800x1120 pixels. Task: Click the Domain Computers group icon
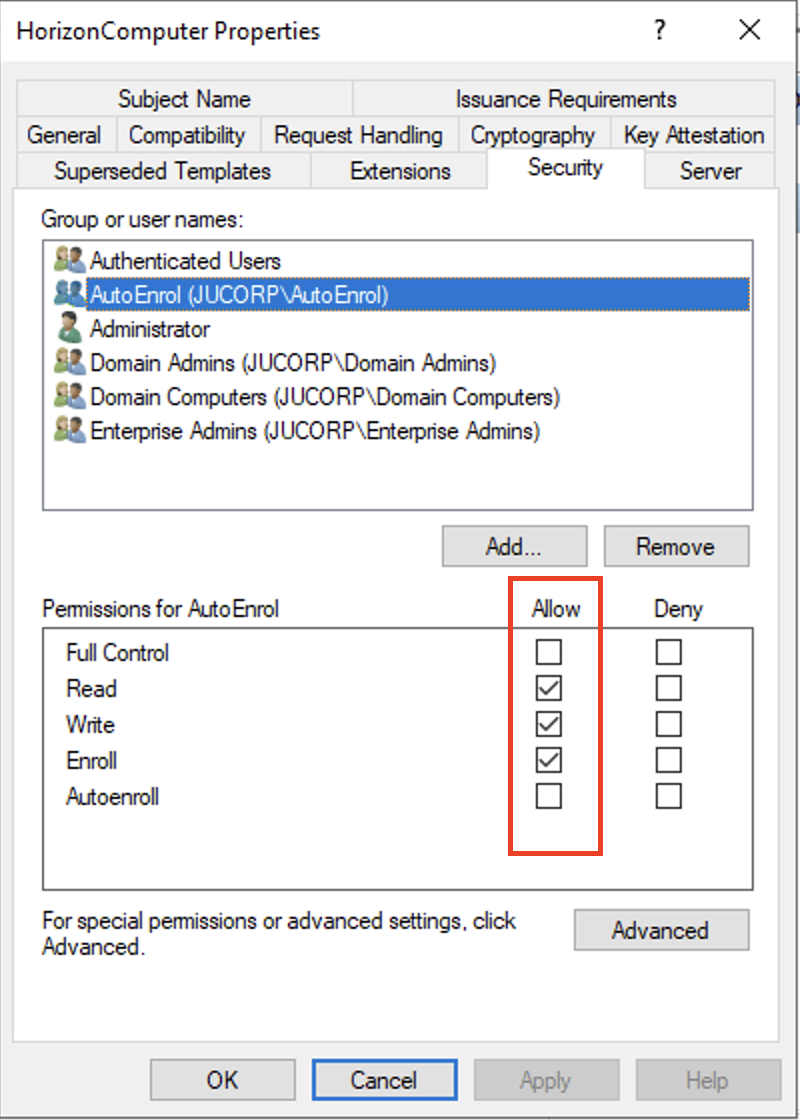(x=70, y=397)
